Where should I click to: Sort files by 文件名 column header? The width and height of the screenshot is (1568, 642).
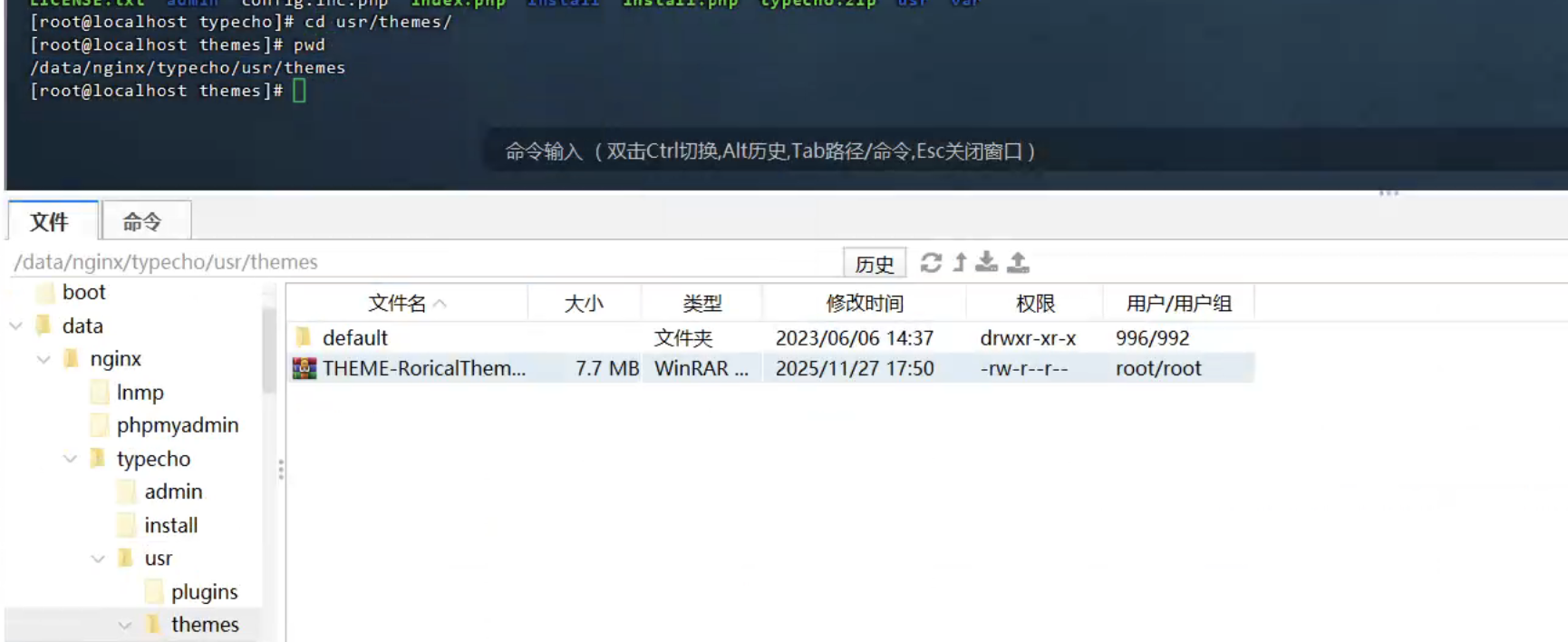407,304
